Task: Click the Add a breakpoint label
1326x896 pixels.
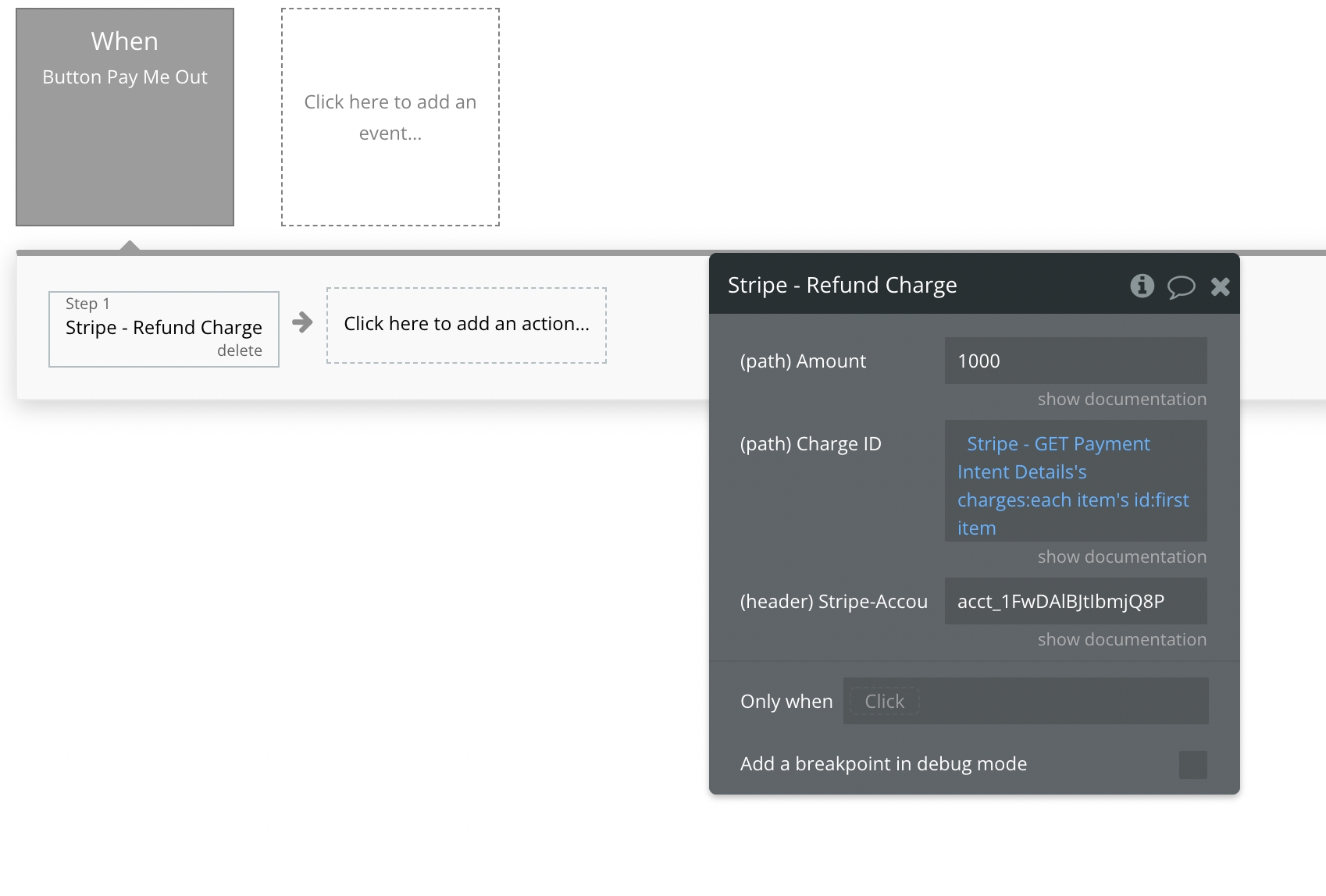Action: [883, 764]
